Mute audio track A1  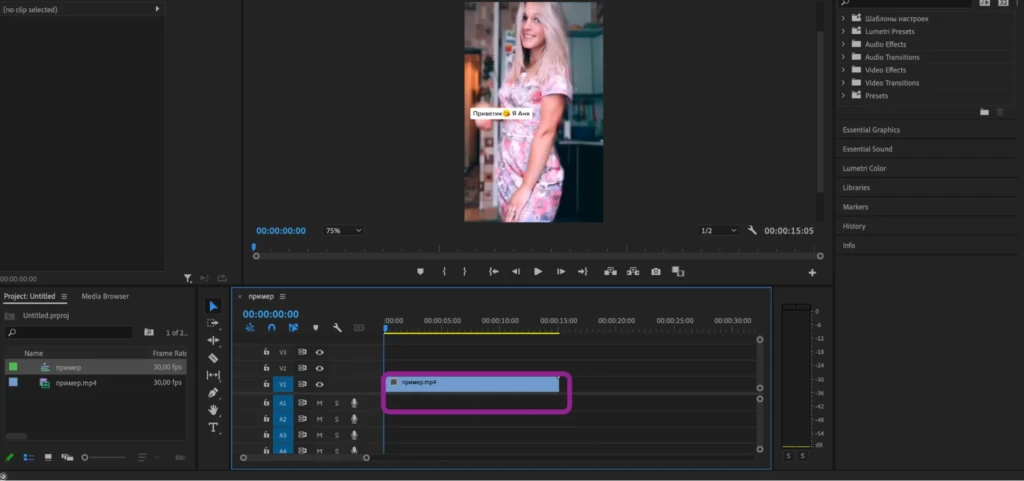point(319,403)
